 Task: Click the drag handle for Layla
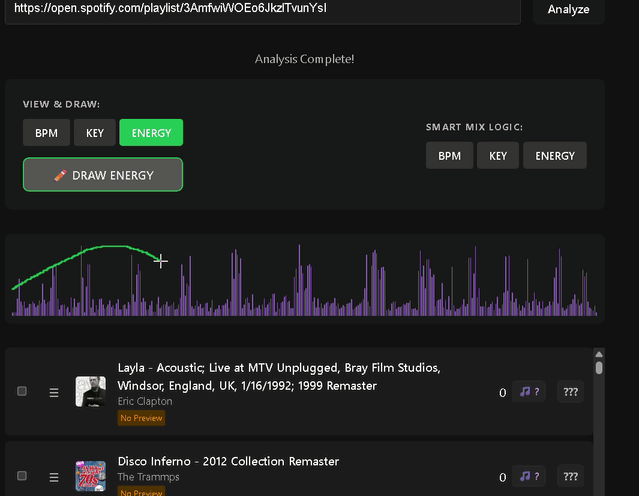pos(54,393)
